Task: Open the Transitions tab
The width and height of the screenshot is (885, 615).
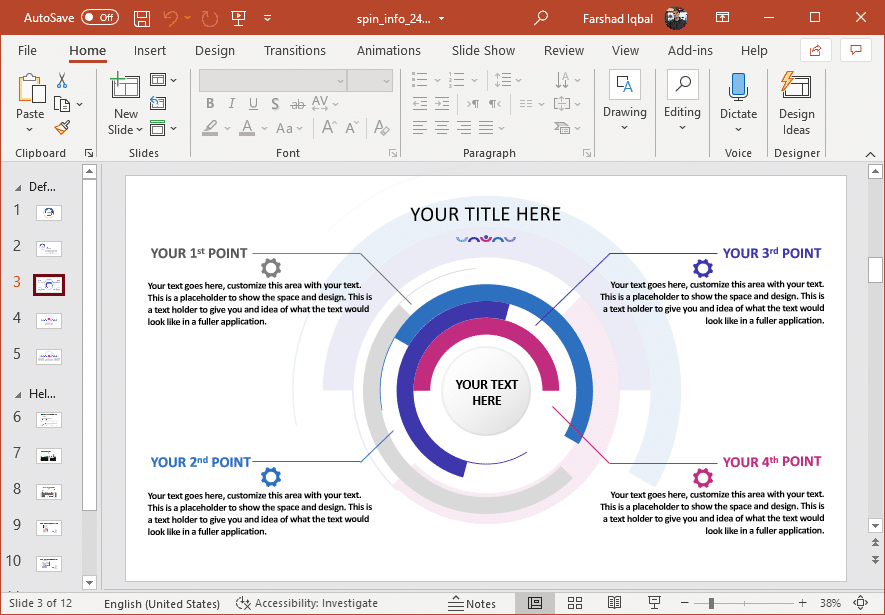Action: pos(295,50)
